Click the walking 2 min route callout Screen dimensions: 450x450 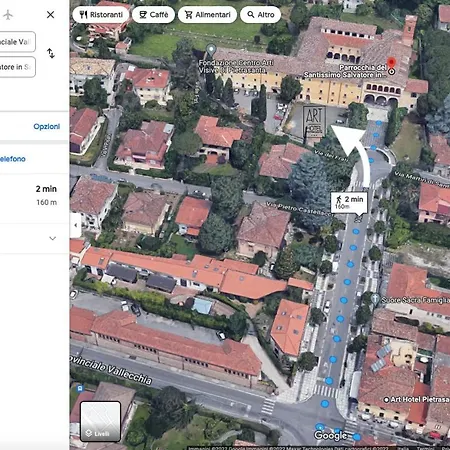tap(349, 202)
